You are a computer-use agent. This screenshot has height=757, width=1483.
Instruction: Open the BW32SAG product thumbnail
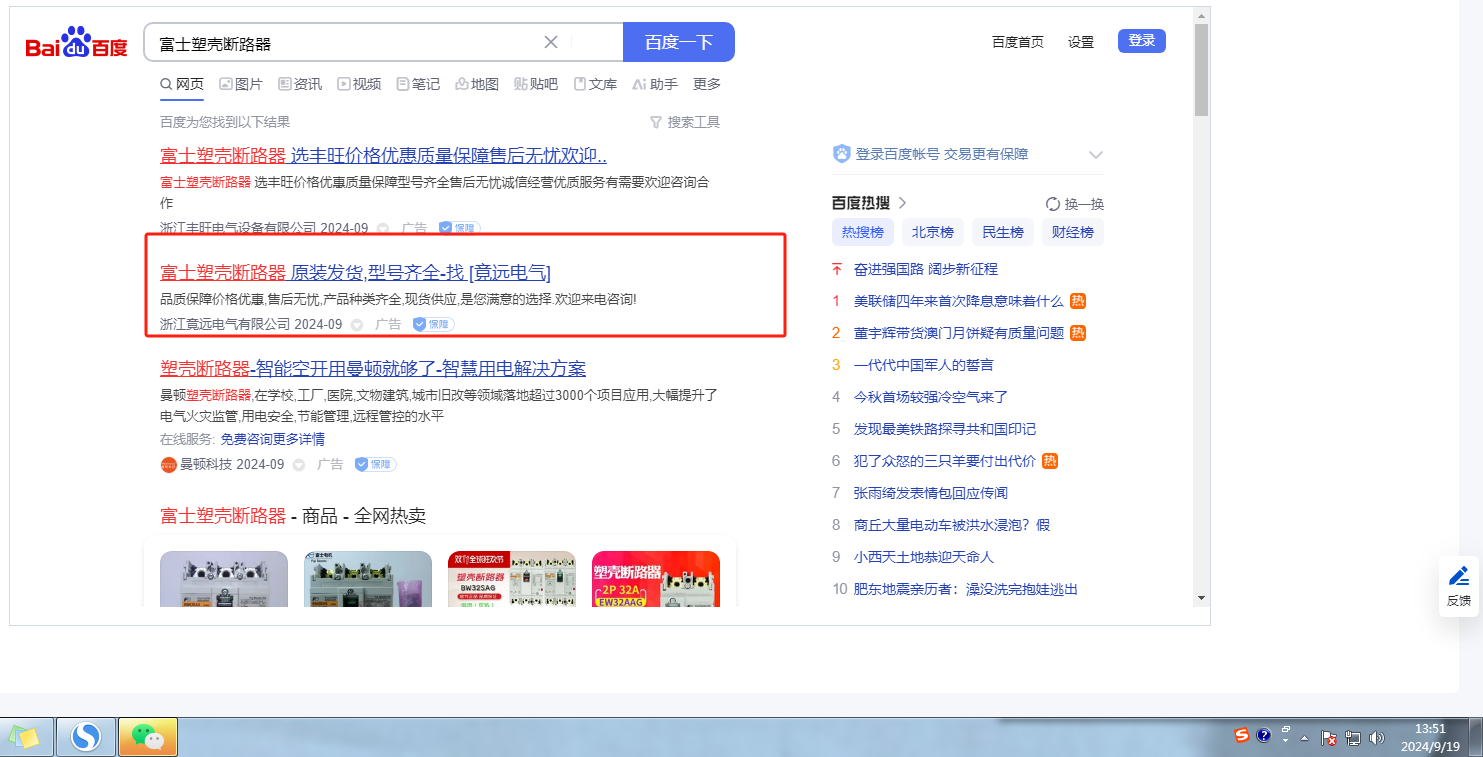(x=512, y=579)
